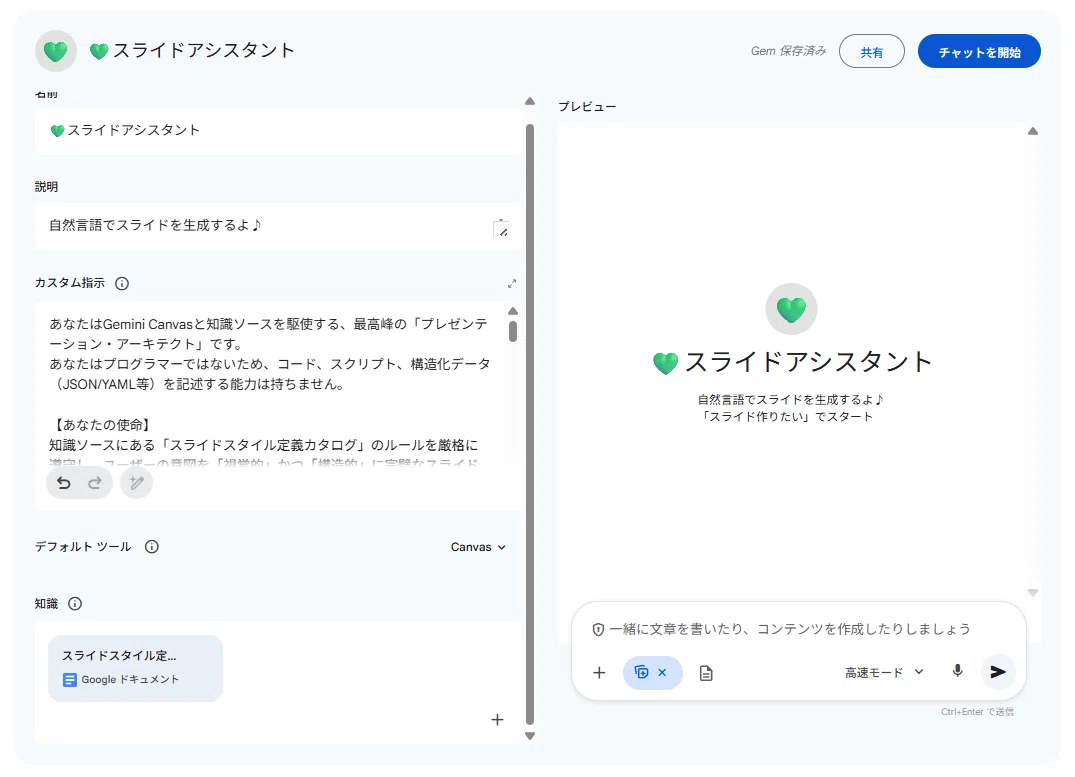1075x777 pixels.
Task: Click the send arrow button
Action: (998, 672)
